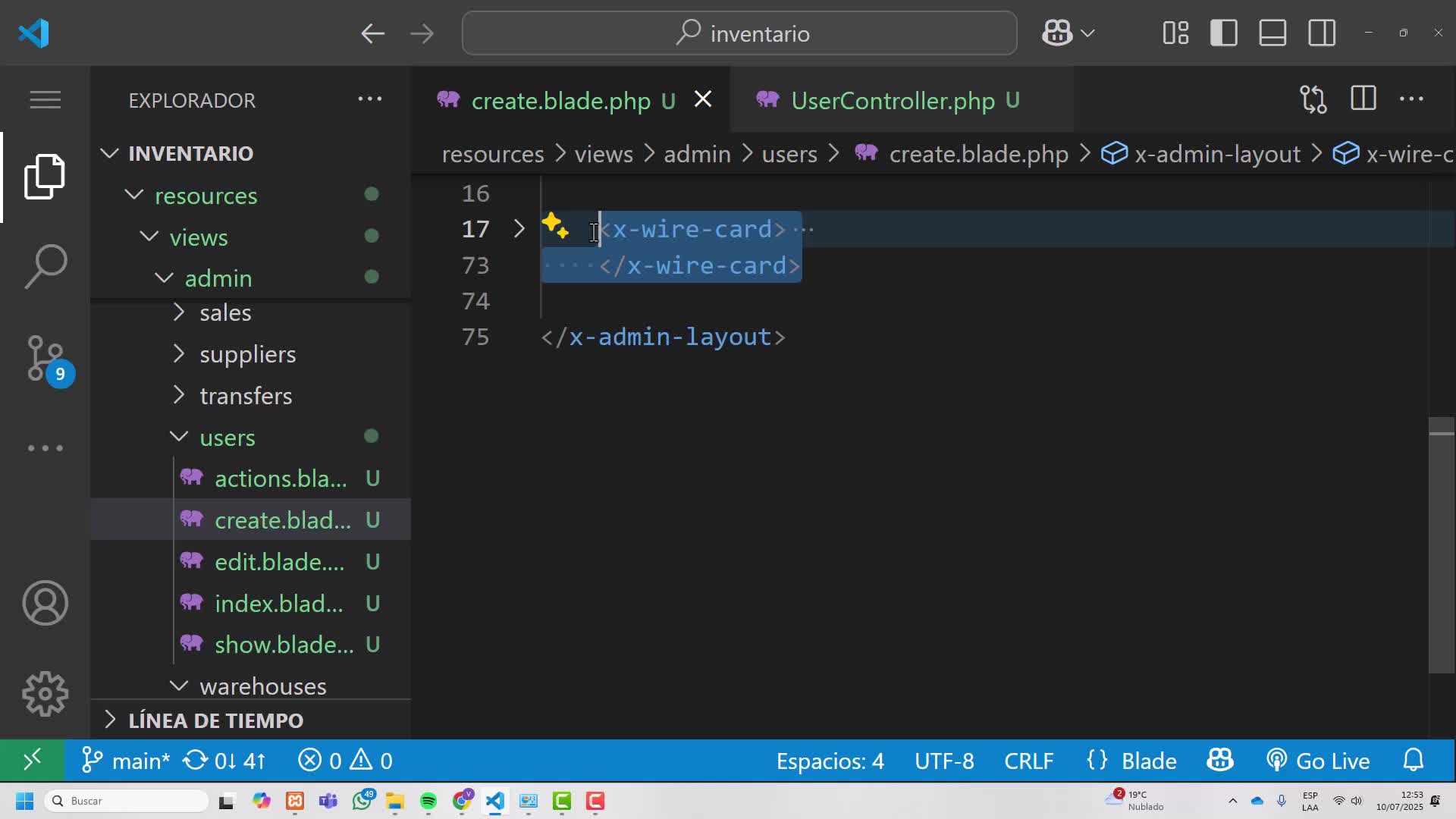
Task: Synchronize changes 0↓ 4↑ in status bar
Action: [224, 760]
